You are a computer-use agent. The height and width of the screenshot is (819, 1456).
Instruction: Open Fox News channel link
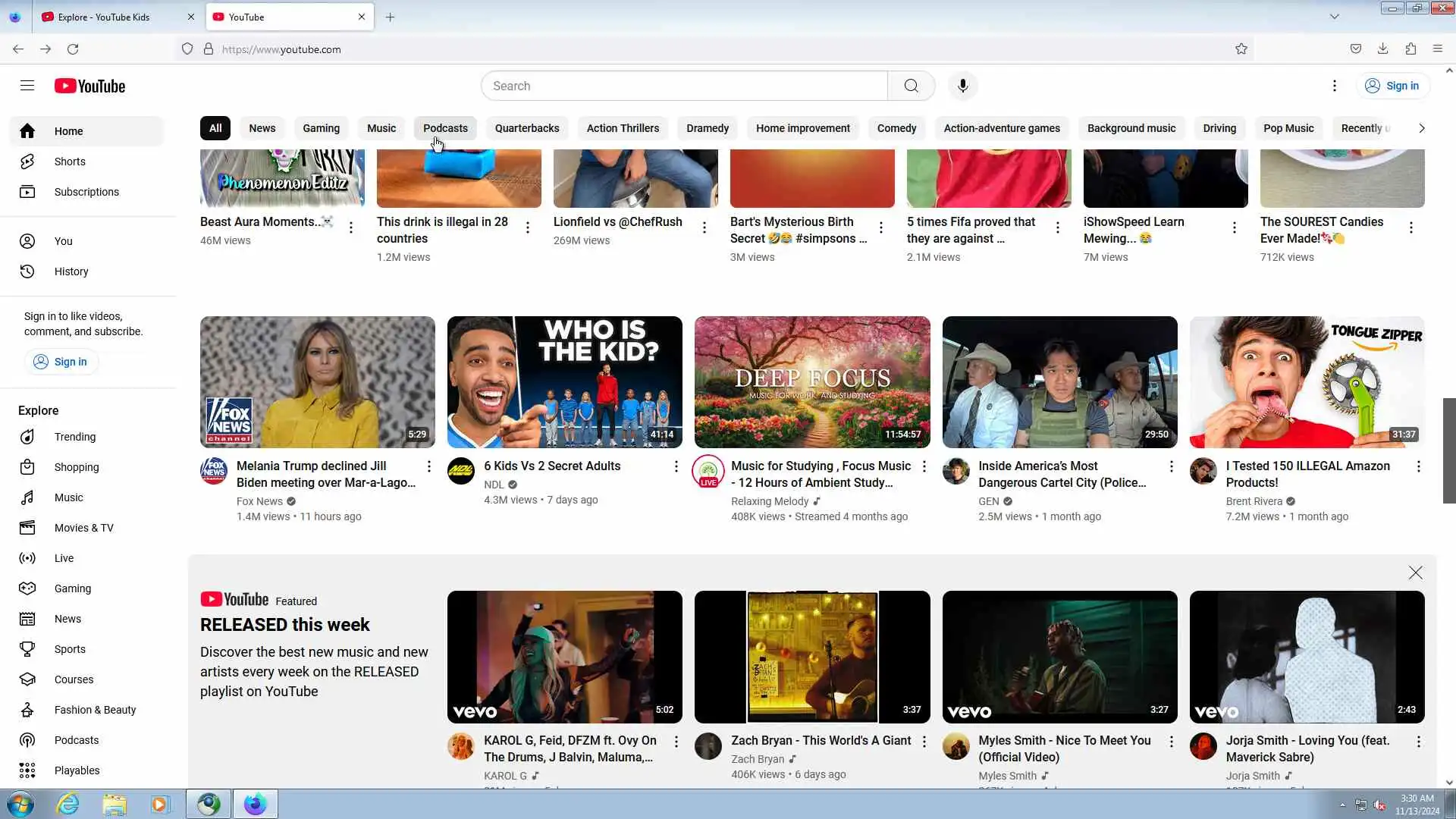click(x=259, y=501)
